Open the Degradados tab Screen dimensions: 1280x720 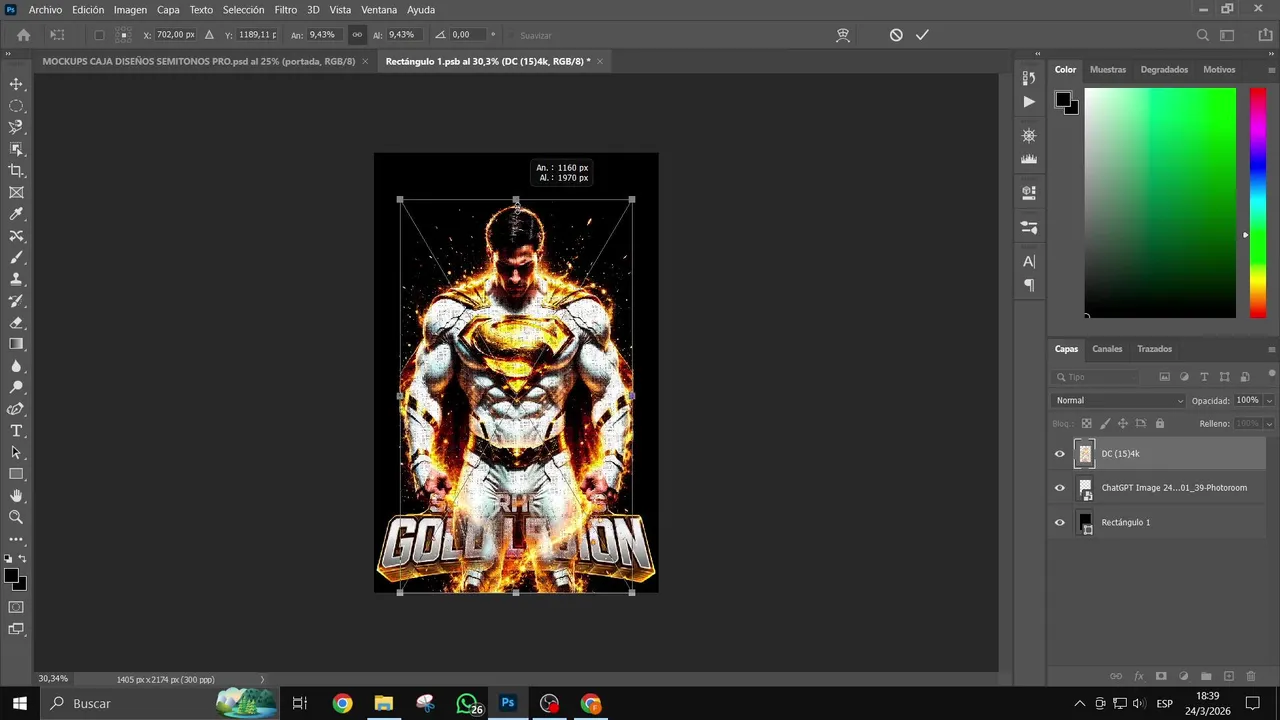pos(1164,70)
